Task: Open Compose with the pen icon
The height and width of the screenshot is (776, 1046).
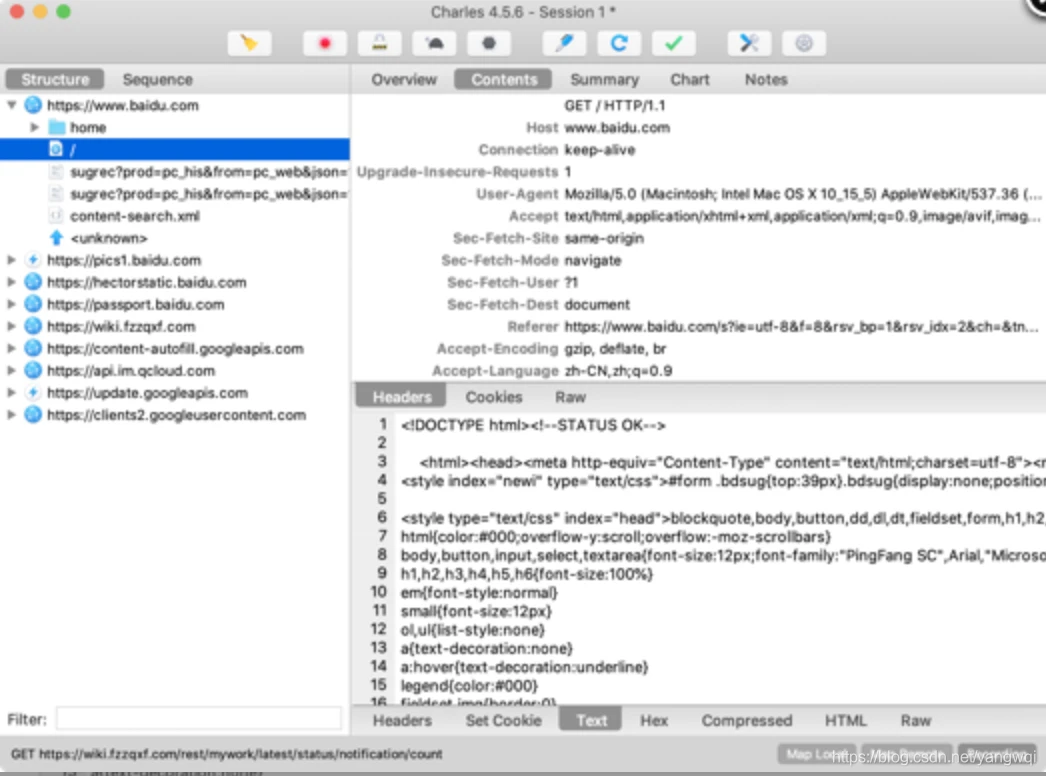Action: coord(564,43)
